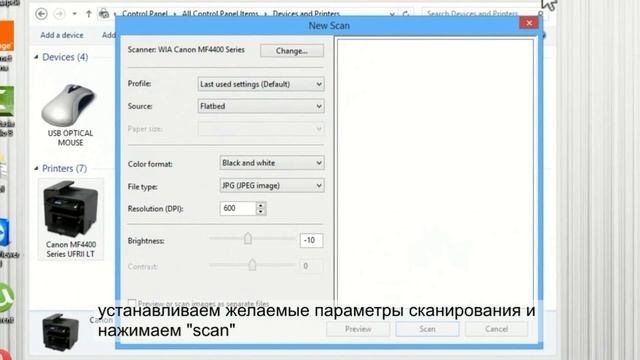Screen dimensions: 640x360
Task: Click Control Panel in the breadcrumb path
Action: tap(145, 14)
